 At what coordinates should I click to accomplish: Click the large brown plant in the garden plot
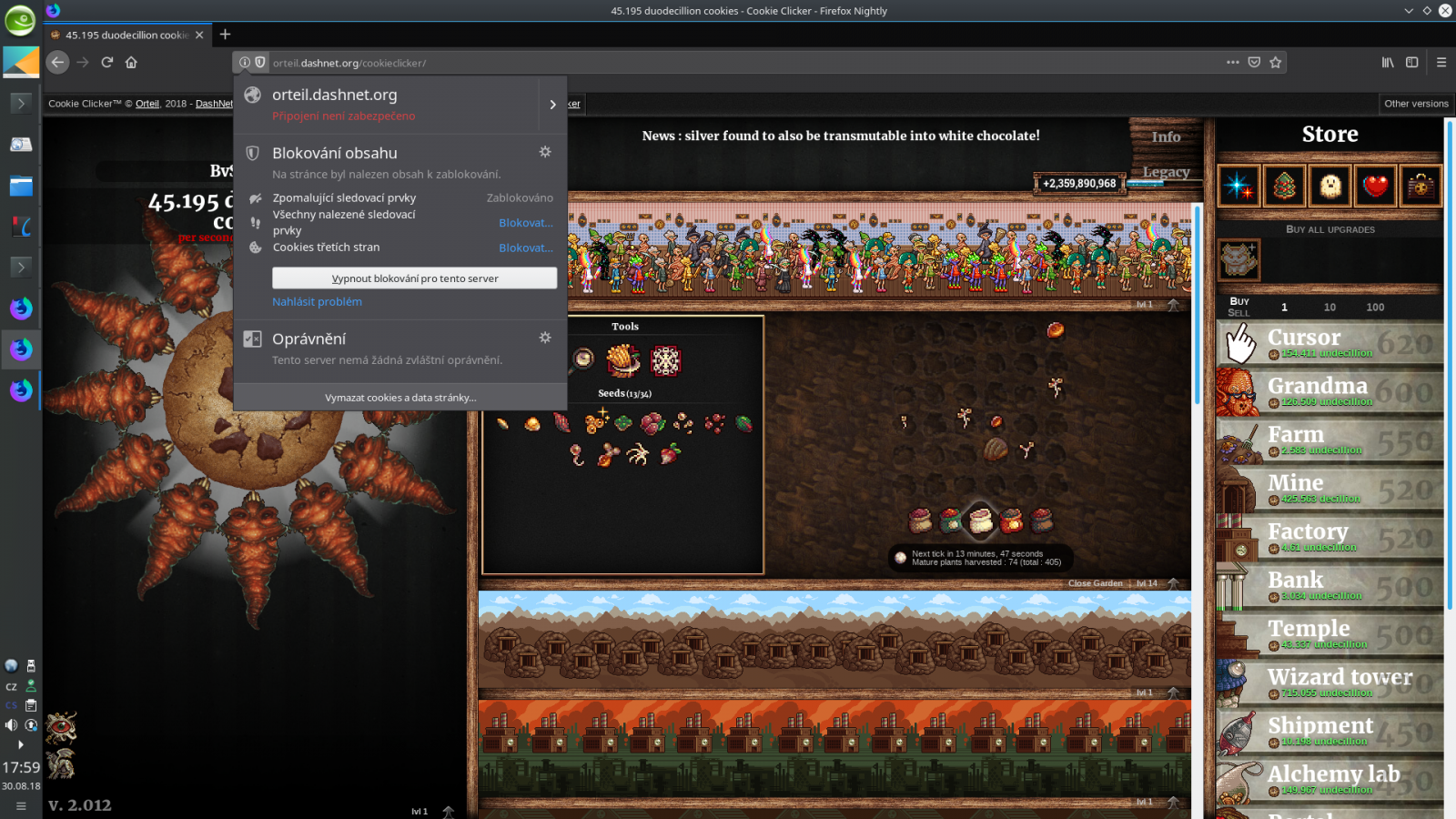[996, 450]
